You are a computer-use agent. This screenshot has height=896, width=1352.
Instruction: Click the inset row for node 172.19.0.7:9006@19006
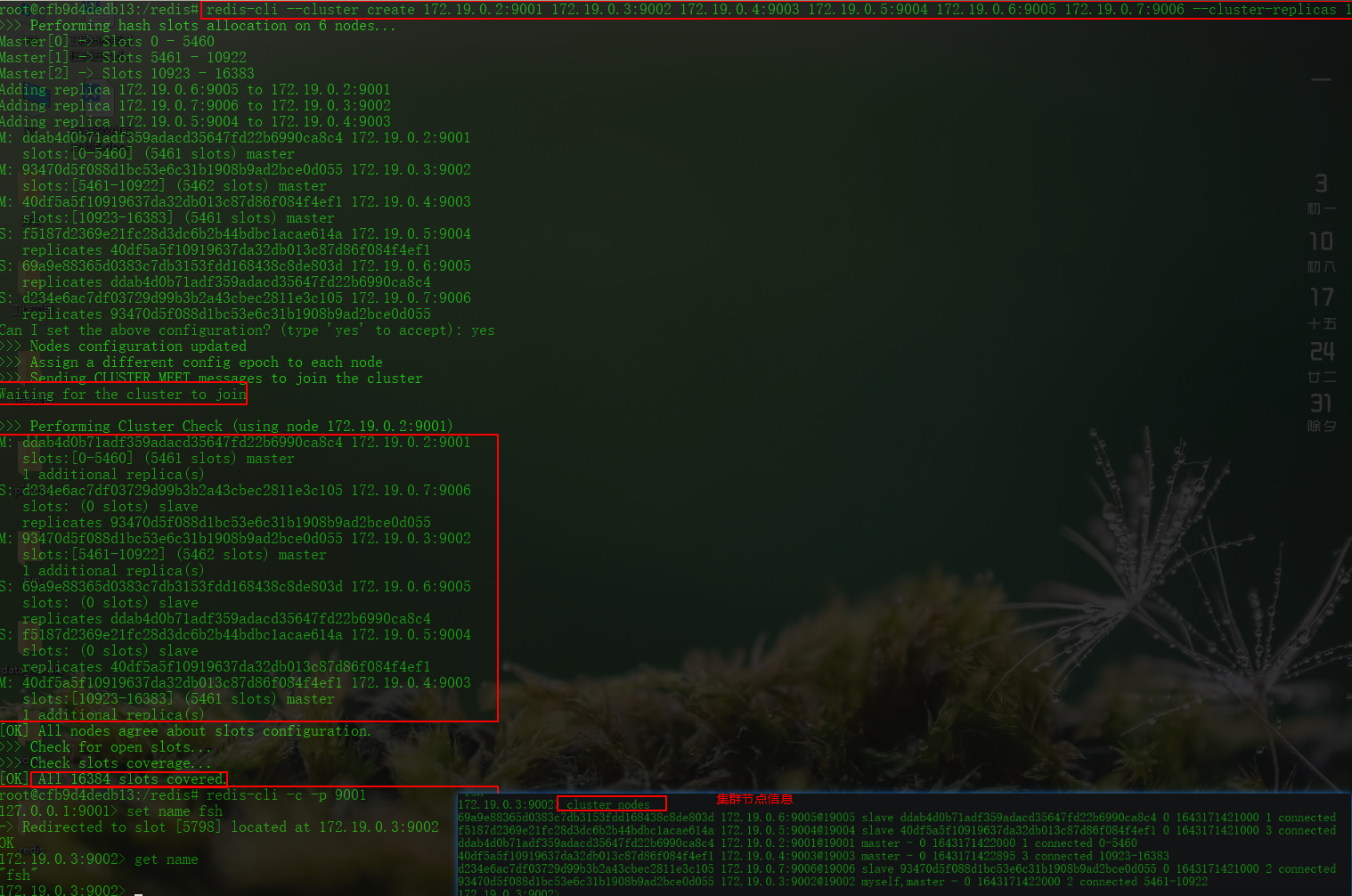(897, 868)
